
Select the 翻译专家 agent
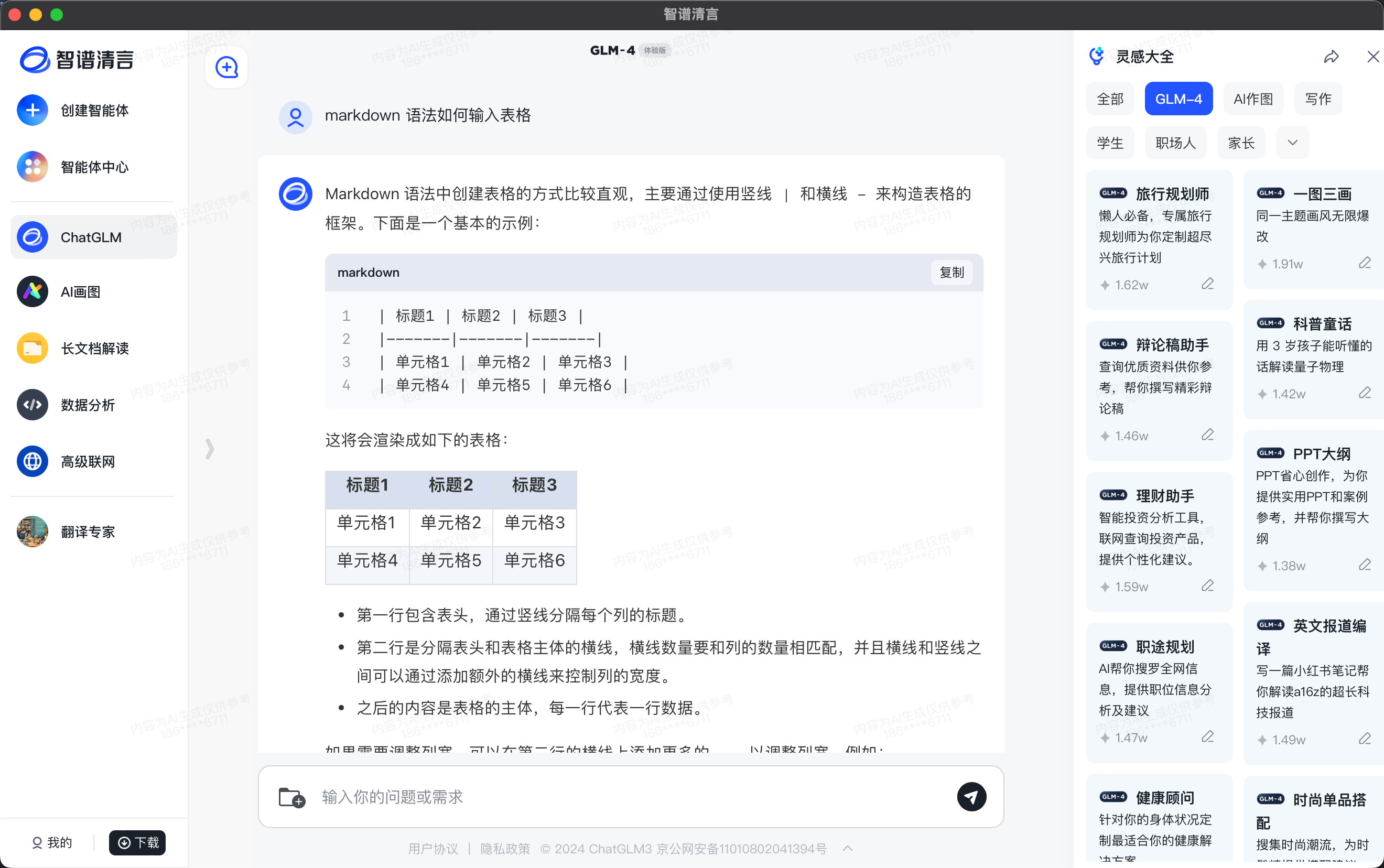click(x=87, y=531)
